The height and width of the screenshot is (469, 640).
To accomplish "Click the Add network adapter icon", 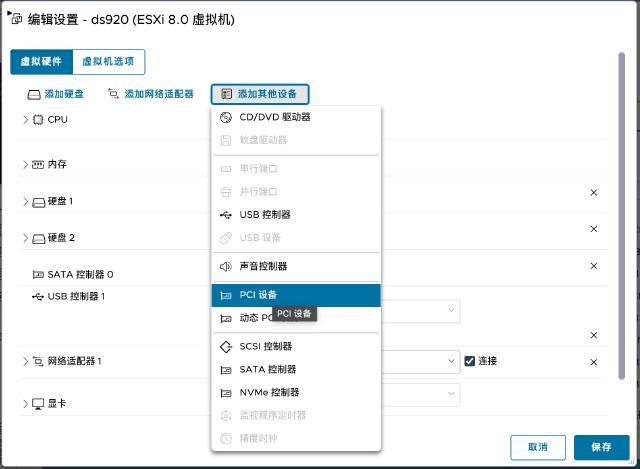I will click(x=113, y=94).
